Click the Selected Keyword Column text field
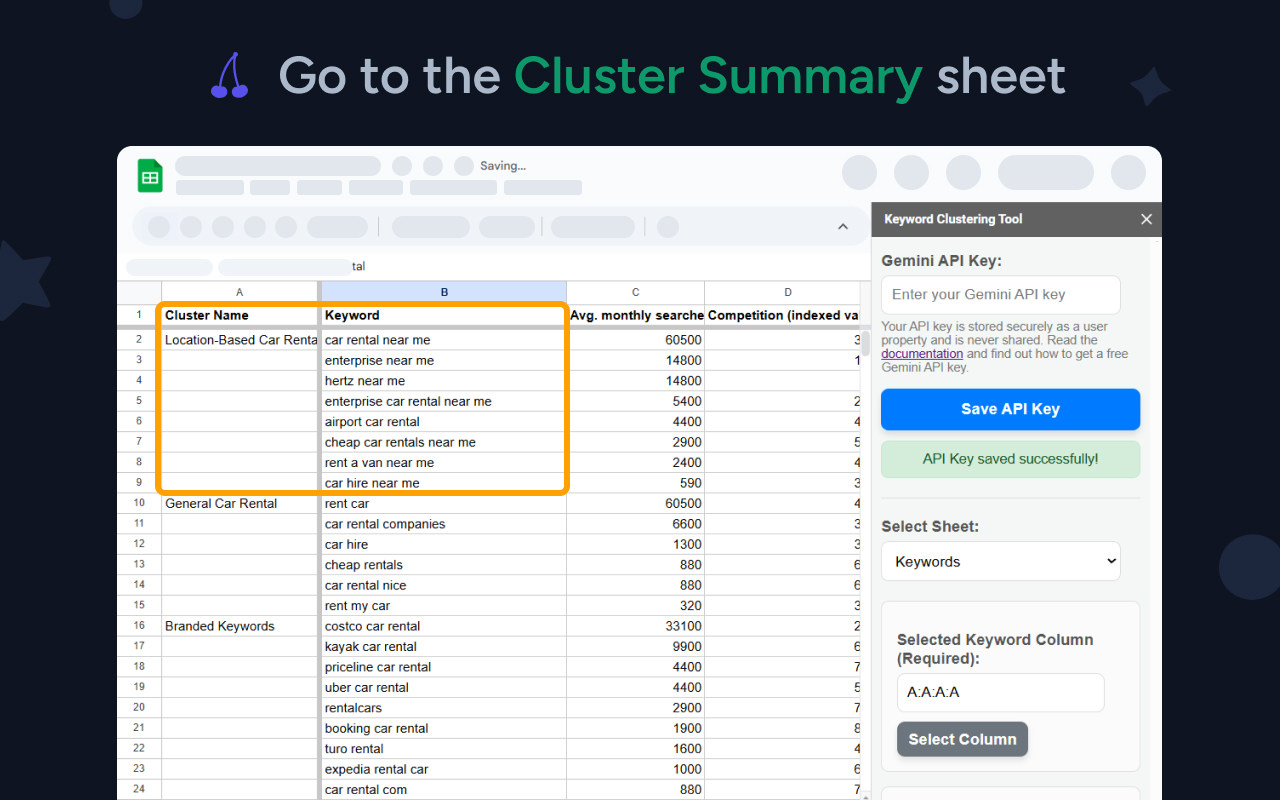Image resolution: width=1280 pixels, height=800 pixels. click(1000, 692)
